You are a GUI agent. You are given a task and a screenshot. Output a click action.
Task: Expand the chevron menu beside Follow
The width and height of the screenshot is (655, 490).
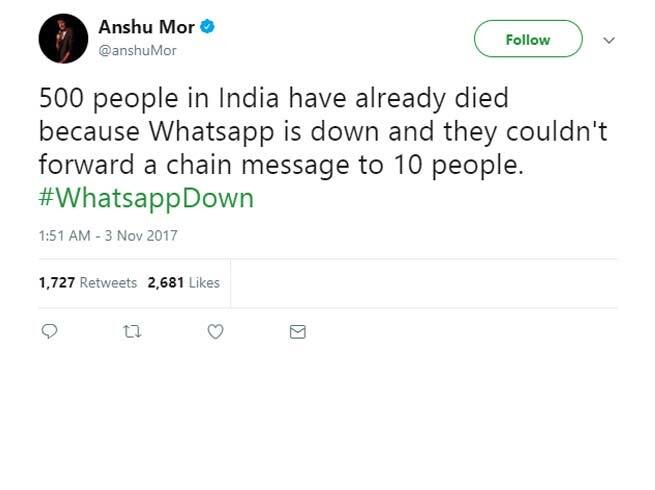coord(609,40)
